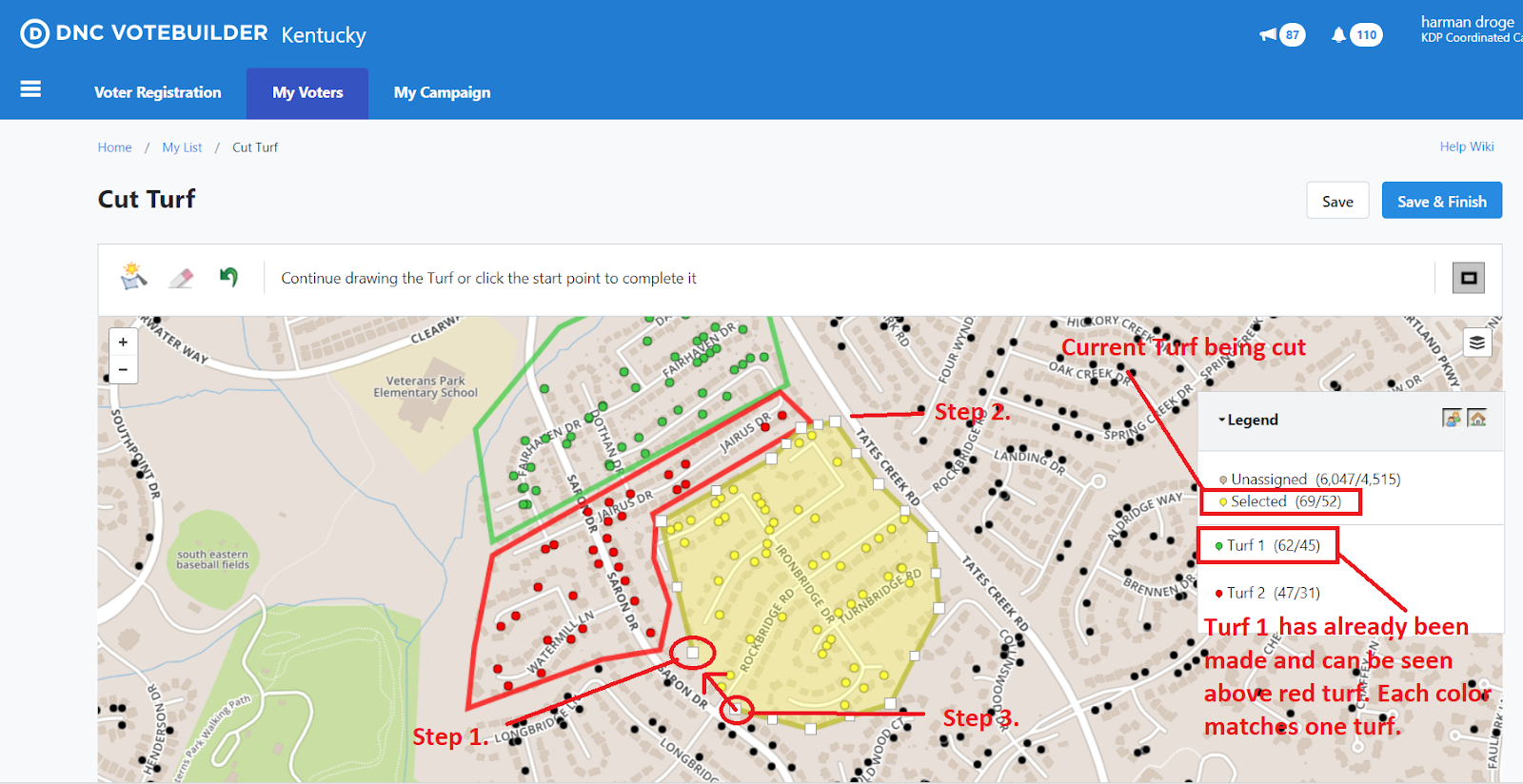Click the Save button
The image size is (1523, 784).
1337,201
